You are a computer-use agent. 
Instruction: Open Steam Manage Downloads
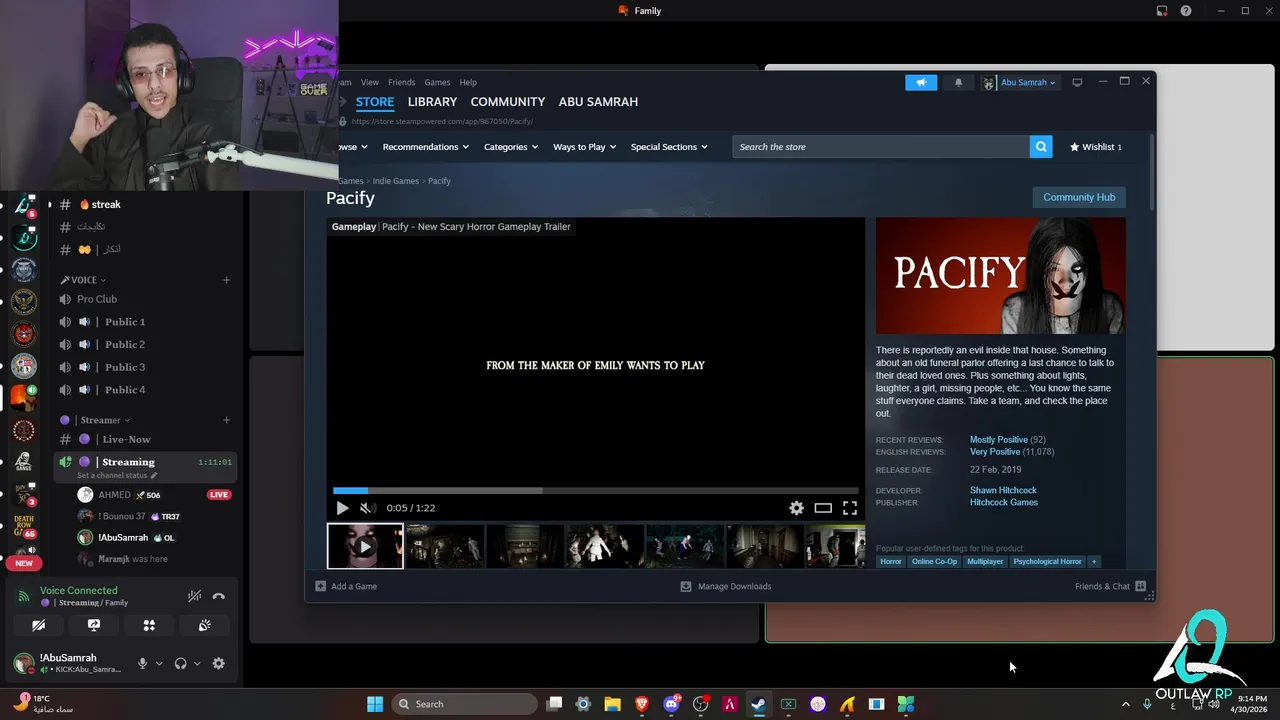click(x=726, y=586)
